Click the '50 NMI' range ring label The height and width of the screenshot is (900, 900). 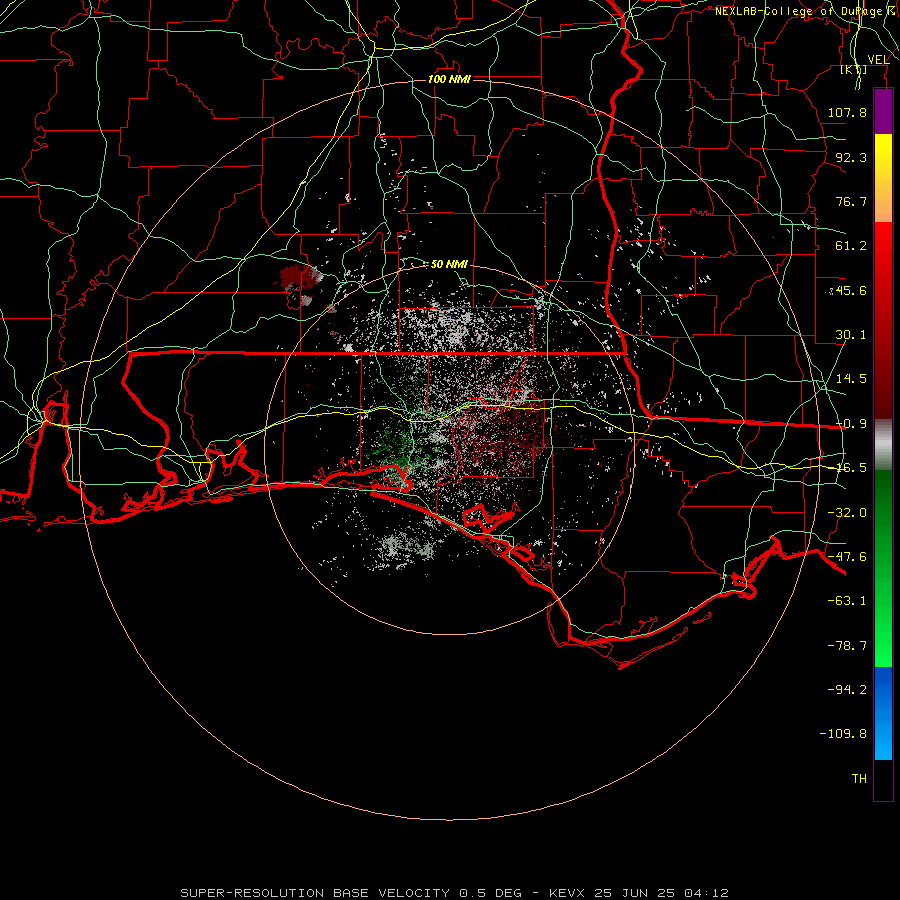click(449, 264)
